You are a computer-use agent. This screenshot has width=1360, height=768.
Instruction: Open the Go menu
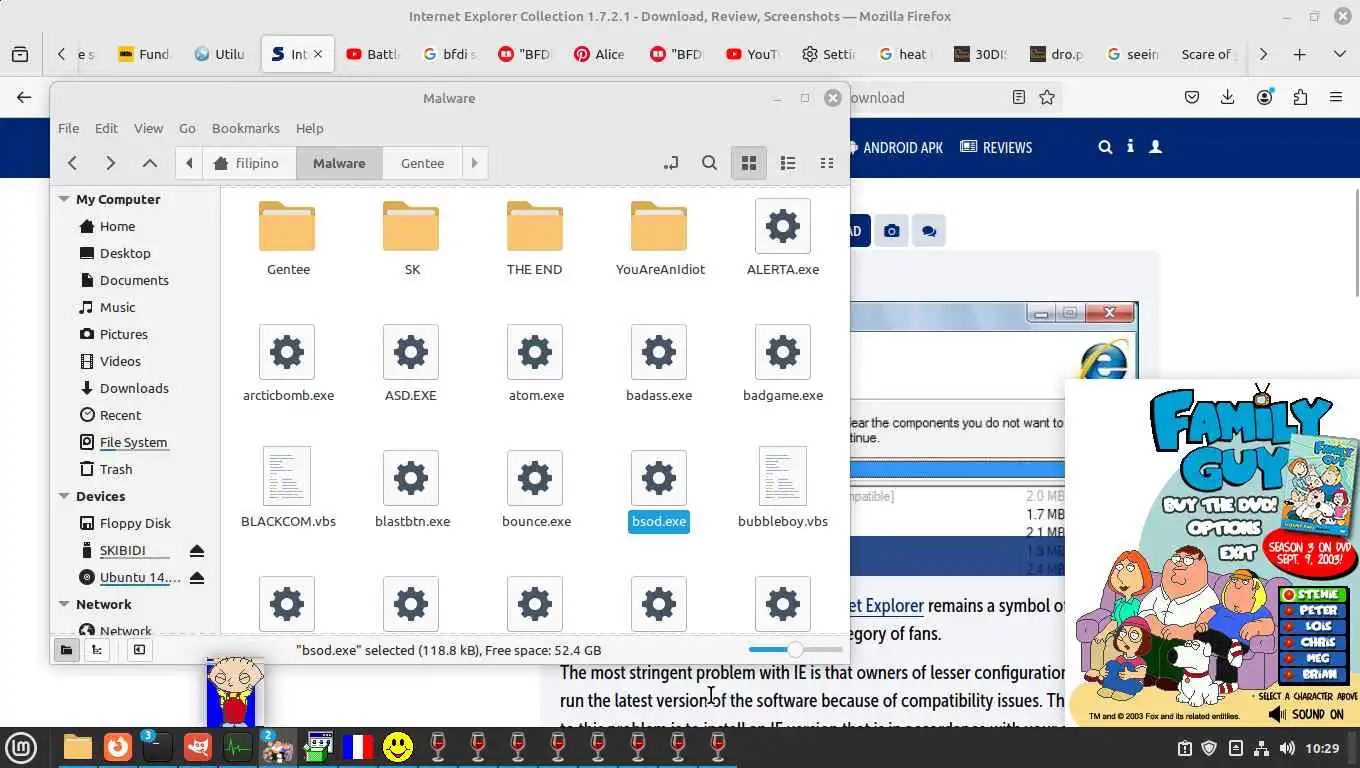(187, 128)
